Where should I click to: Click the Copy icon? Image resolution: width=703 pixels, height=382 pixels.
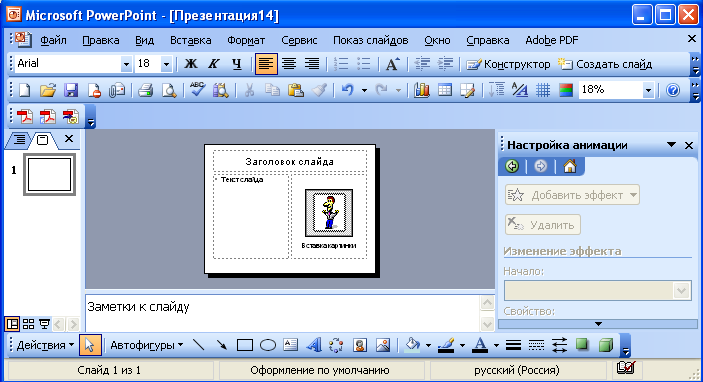pos(272,90)
